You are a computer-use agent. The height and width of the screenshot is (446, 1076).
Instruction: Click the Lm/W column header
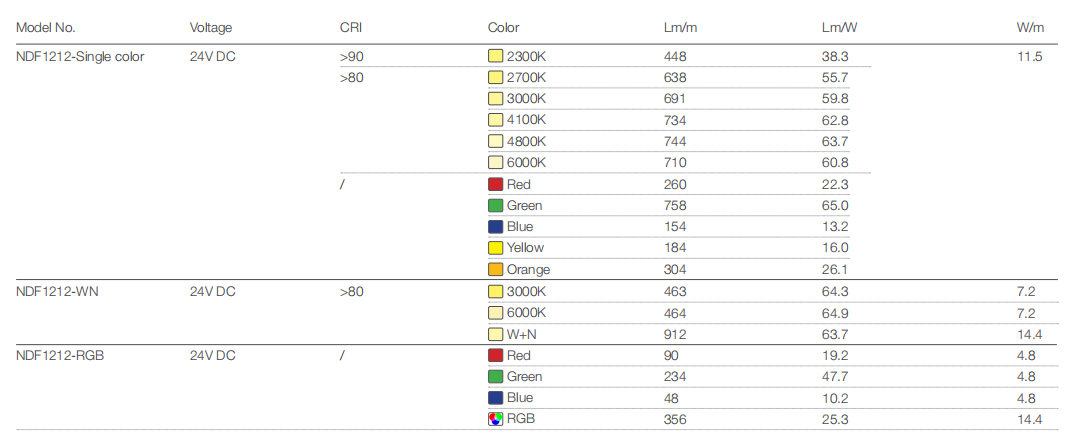(x=840, y=27)
